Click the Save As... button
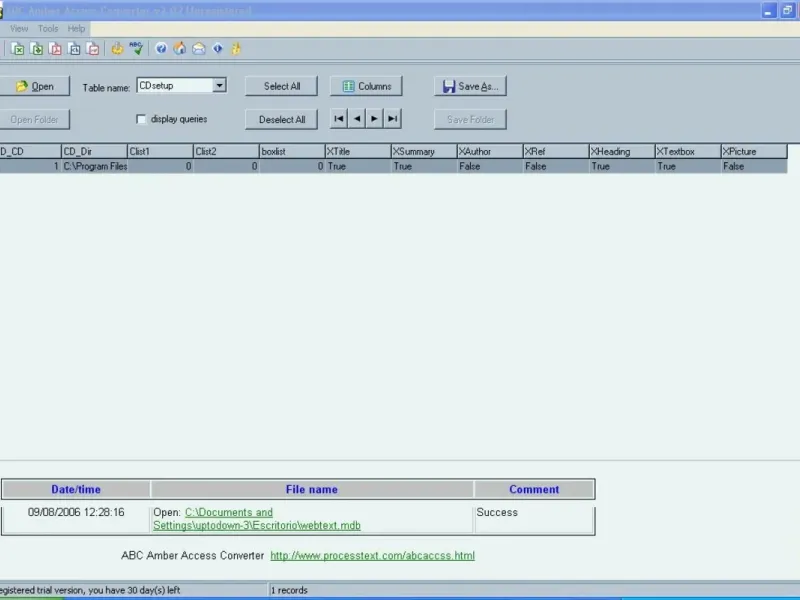This screenshot has width=800, height=600. pyautogui.click(x=470, y=86)
